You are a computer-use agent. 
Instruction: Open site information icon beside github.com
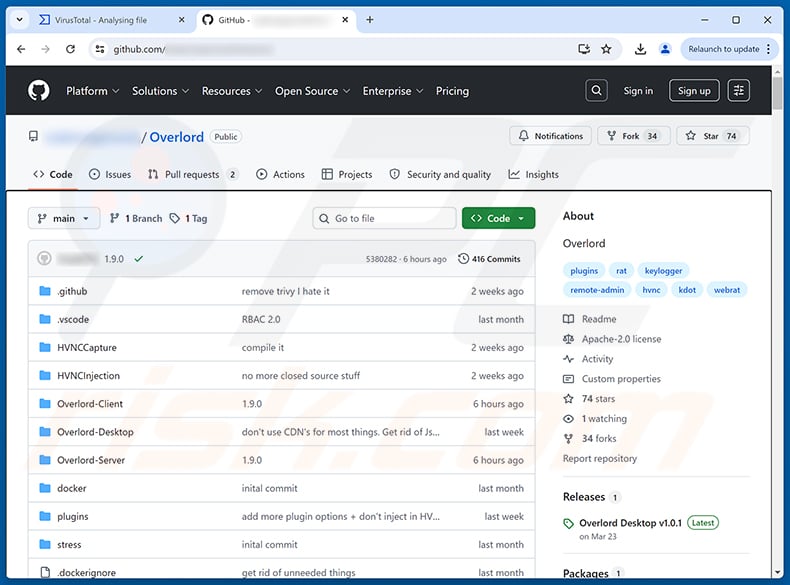pyautogui.click(x=100, y=49)
